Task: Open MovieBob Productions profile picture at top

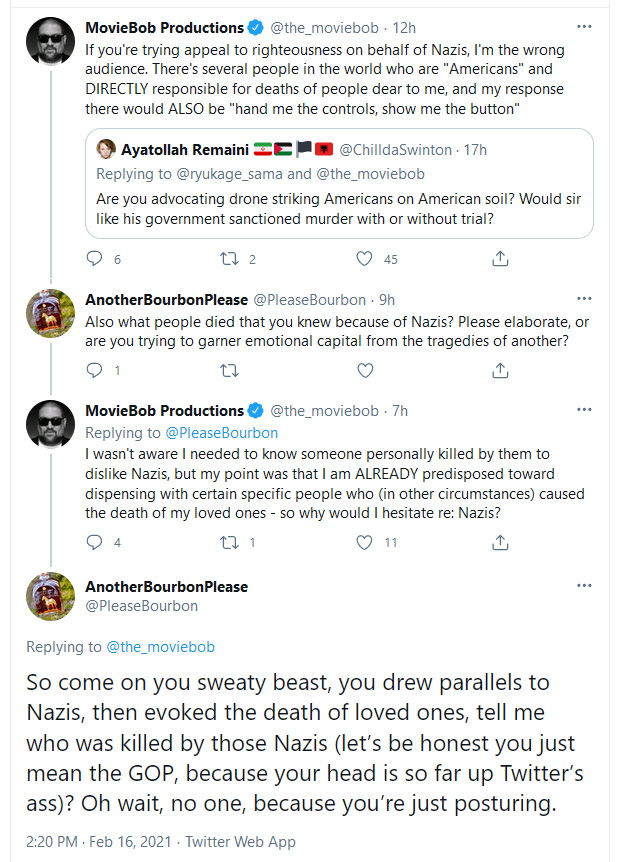Action: [51, 41]
